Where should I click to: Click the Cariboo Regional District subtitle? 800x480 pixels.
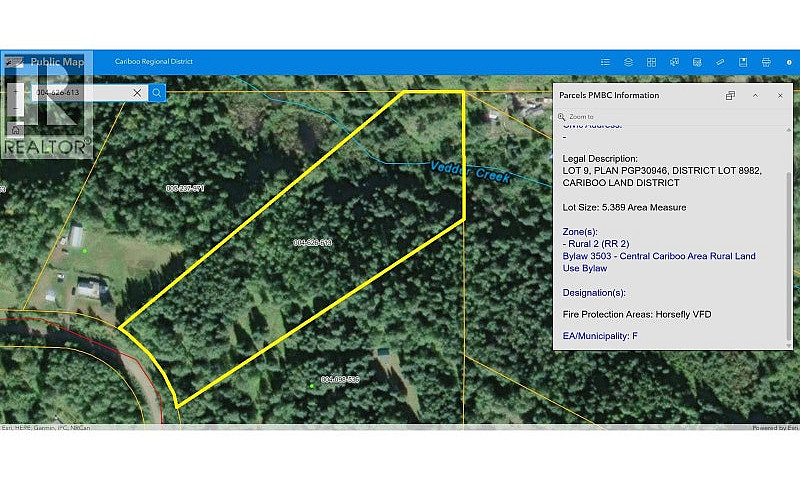pyautogui.click(x=154, y=61)
